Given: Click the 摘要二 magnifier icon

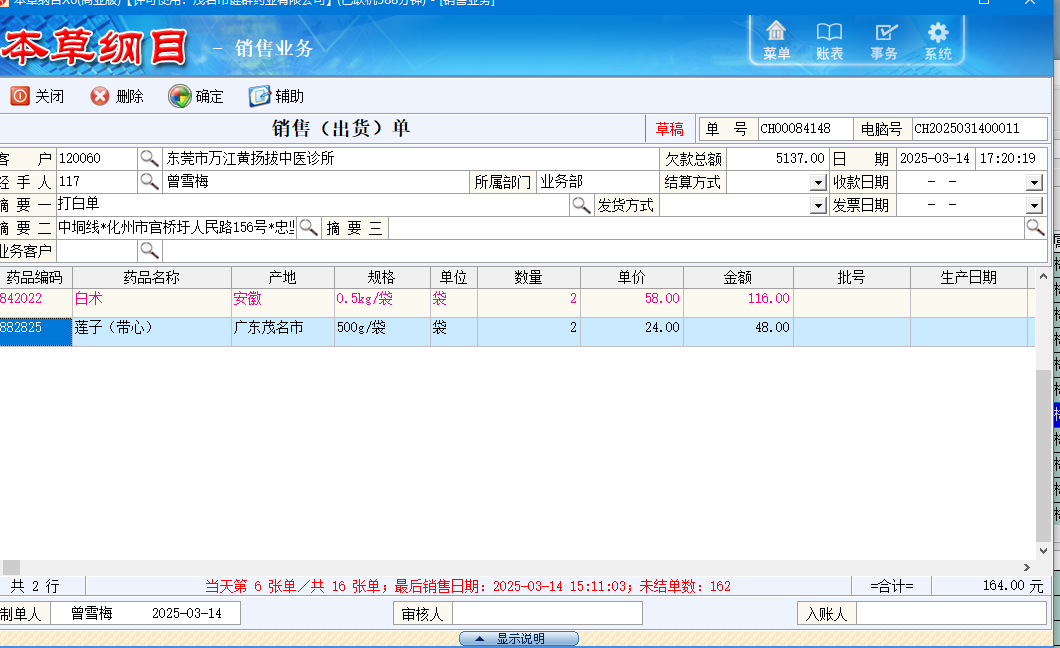Looking at the screenshot, I should coord(308,228).
